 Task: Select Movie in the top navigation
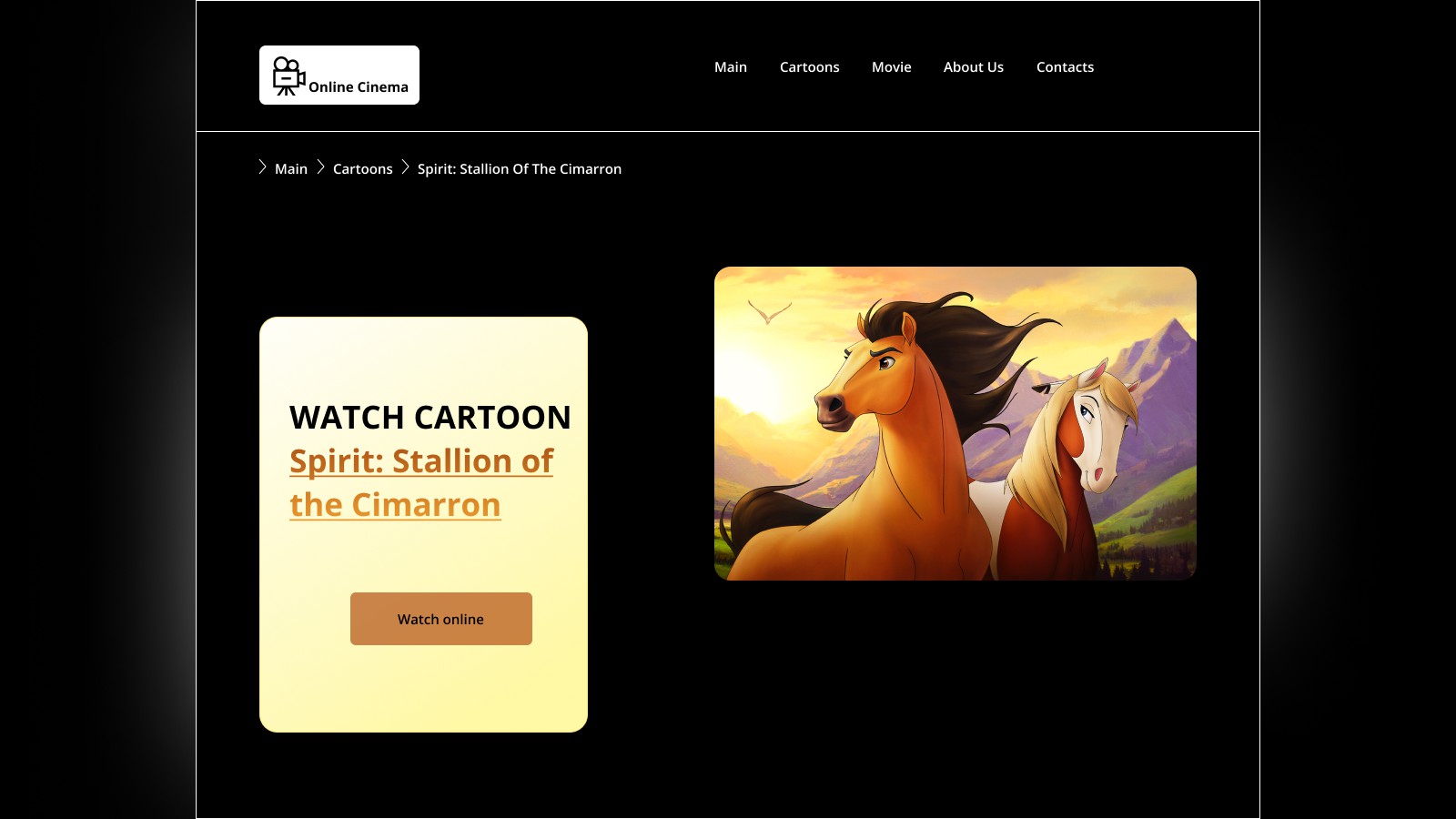tap(892, 67)
